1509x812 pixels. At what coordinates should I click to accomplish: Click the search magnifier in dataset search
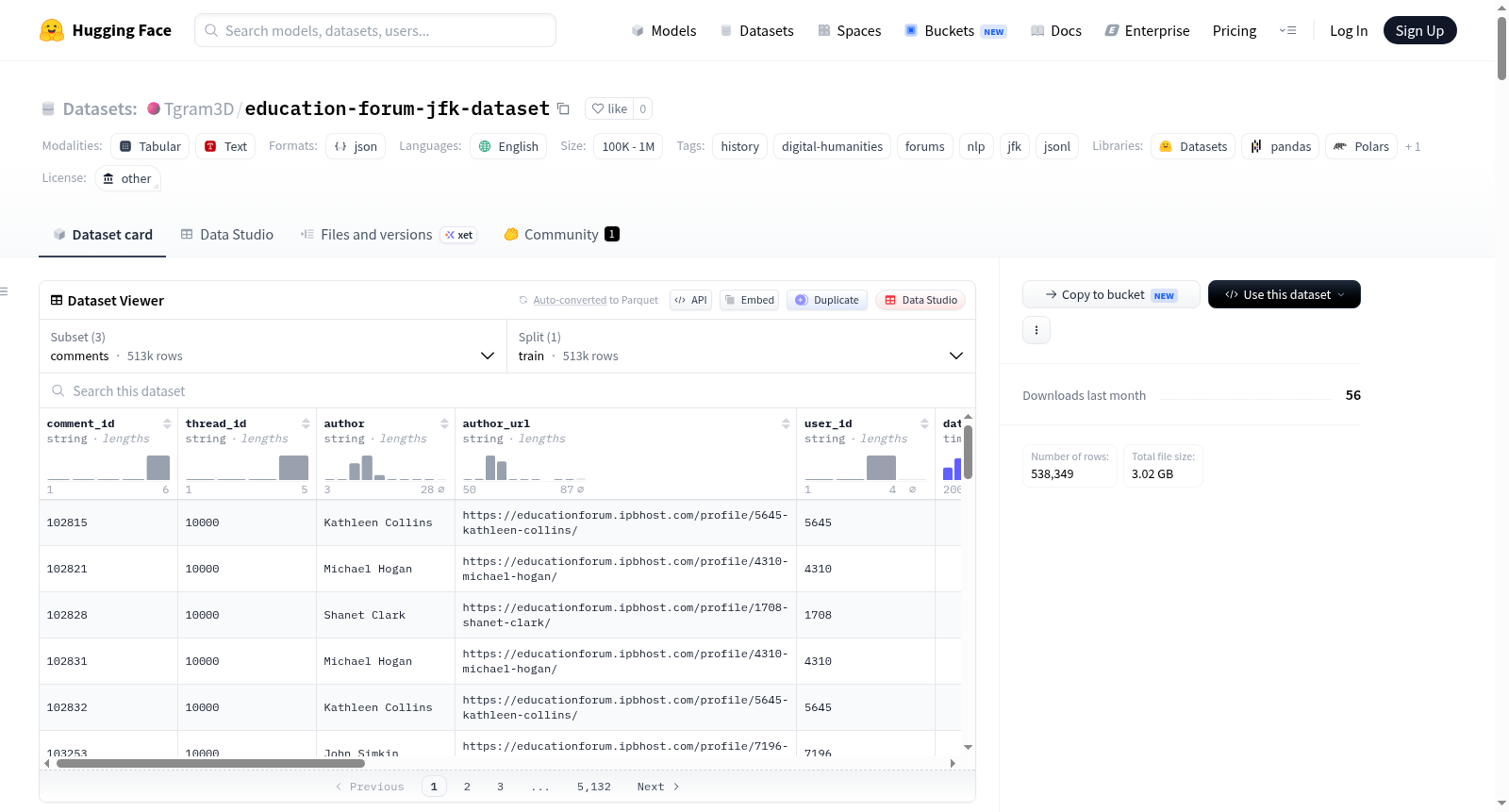(x=58, y=390)
